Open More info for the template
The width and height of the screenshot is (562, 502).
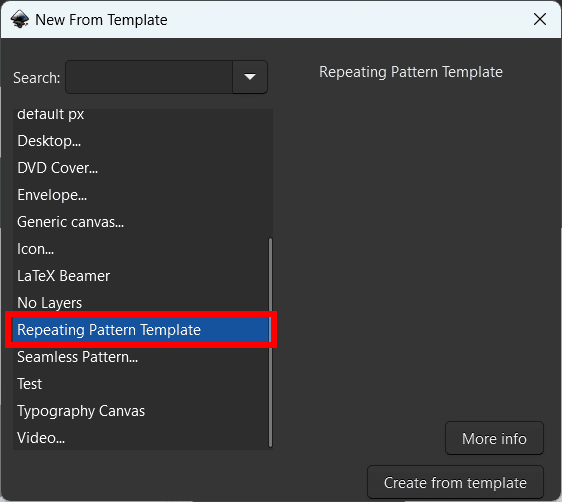(x=494, y=438)
